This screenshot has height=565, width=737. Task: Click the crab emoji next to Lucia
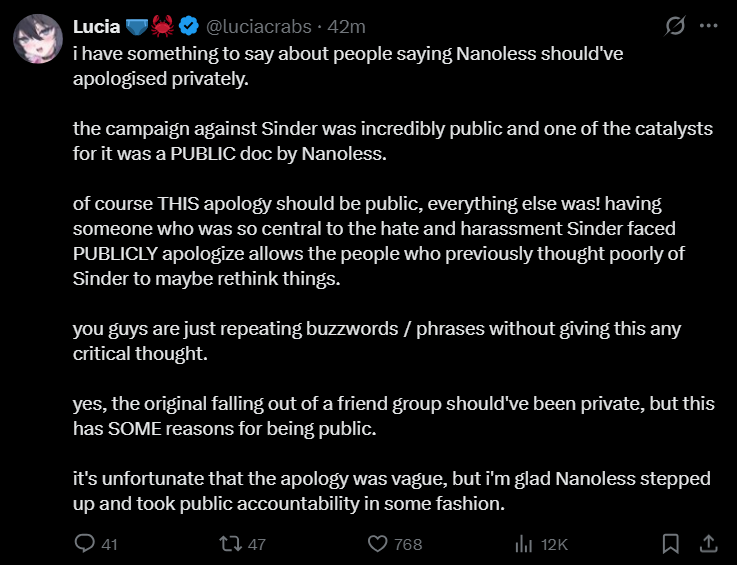pos(162,26)
